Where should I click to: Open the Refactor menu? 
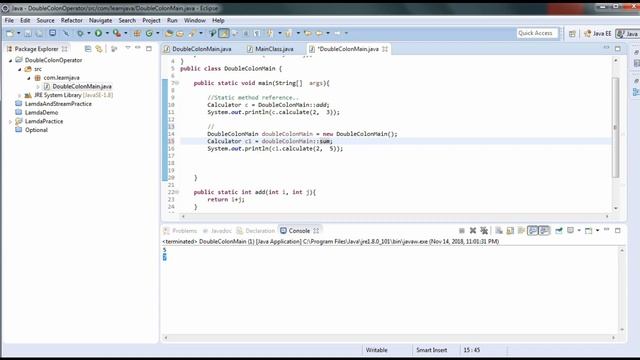coord(72,20)
